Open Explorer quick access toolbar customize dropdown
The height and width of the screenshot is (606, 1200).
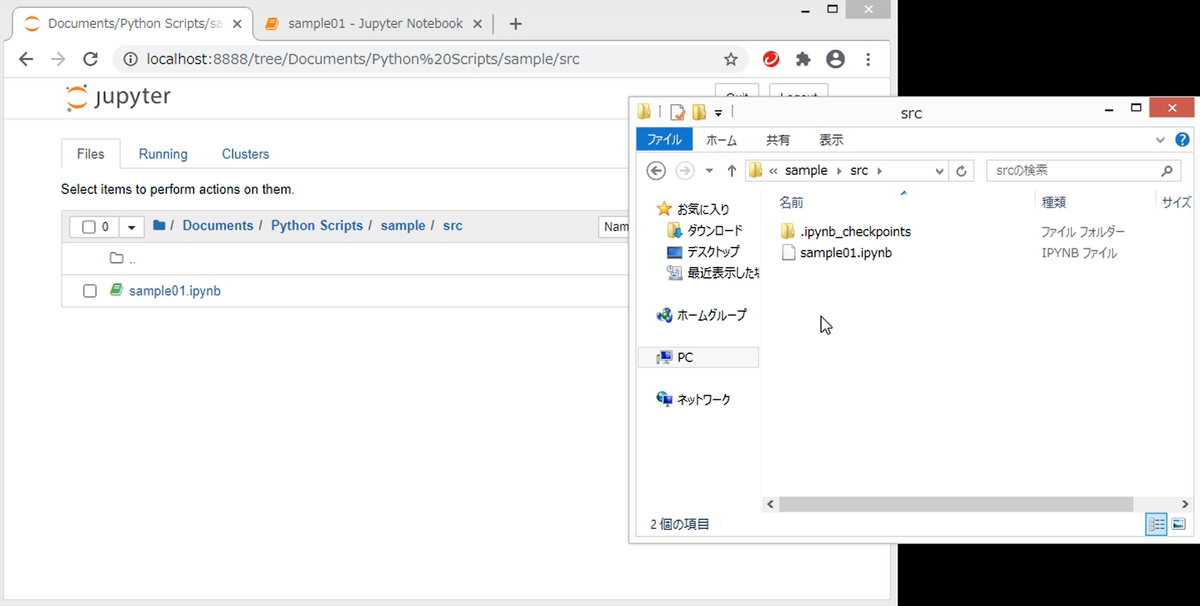718,113
